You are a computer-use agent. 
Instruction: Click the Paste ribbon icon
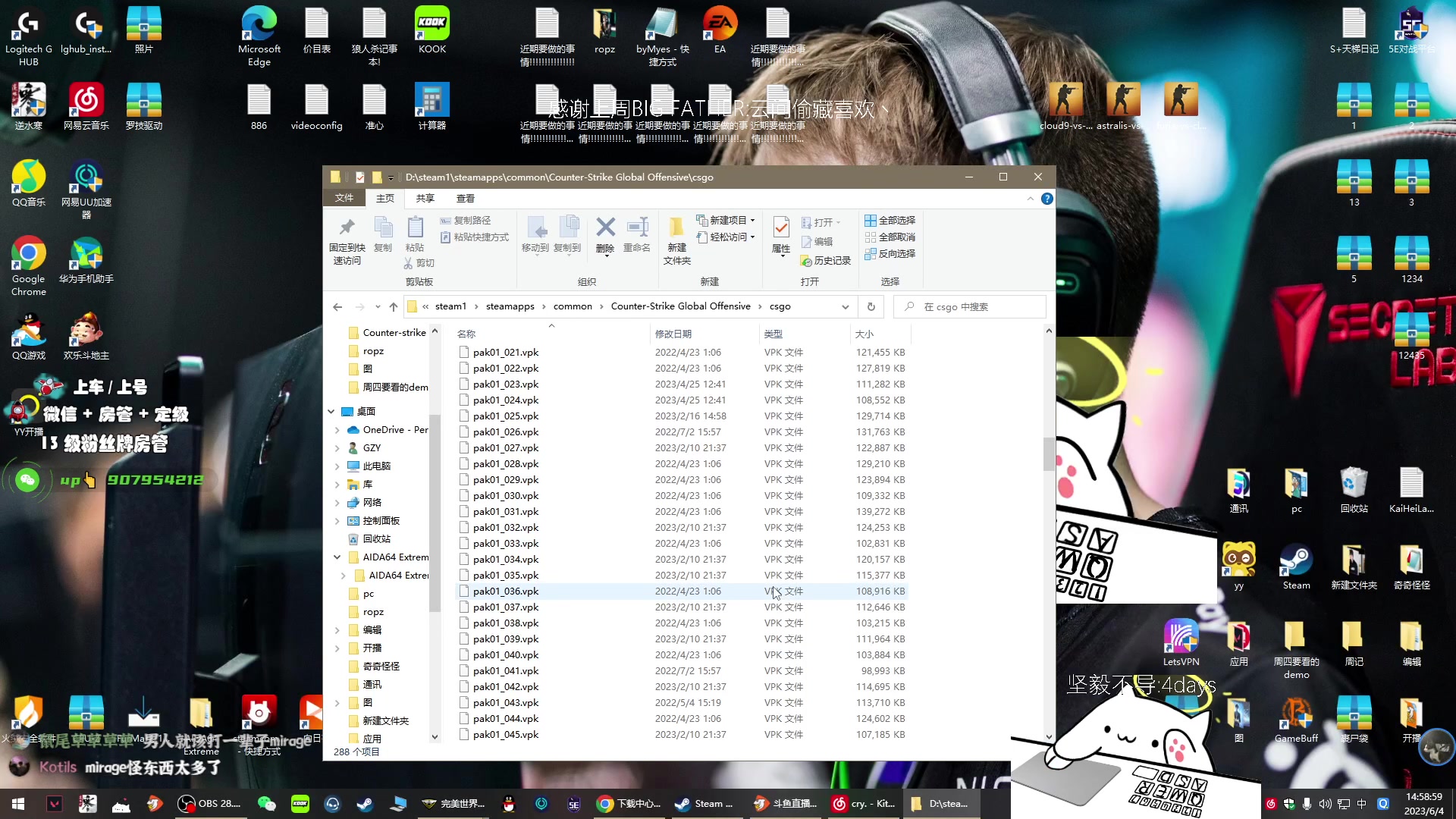(415, 227)
